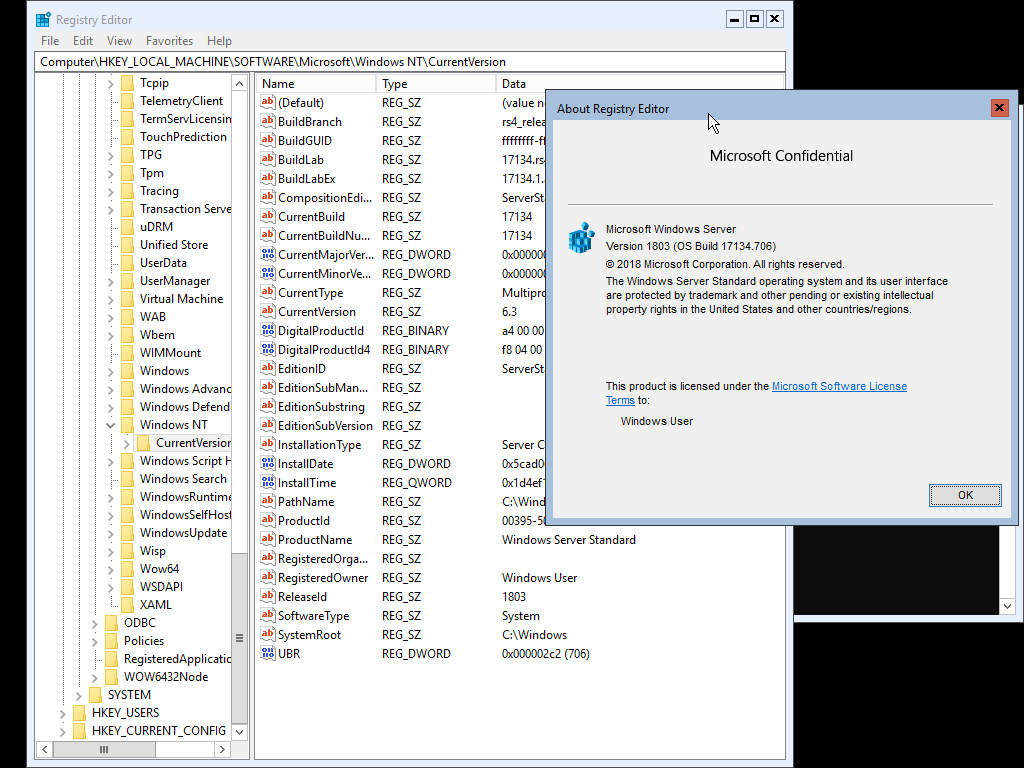This screenshot has width=1024, height=768.
Task: Expand the CurrentVersion subkey arrow
Action: pyautogui.click(x=126, y=443)
